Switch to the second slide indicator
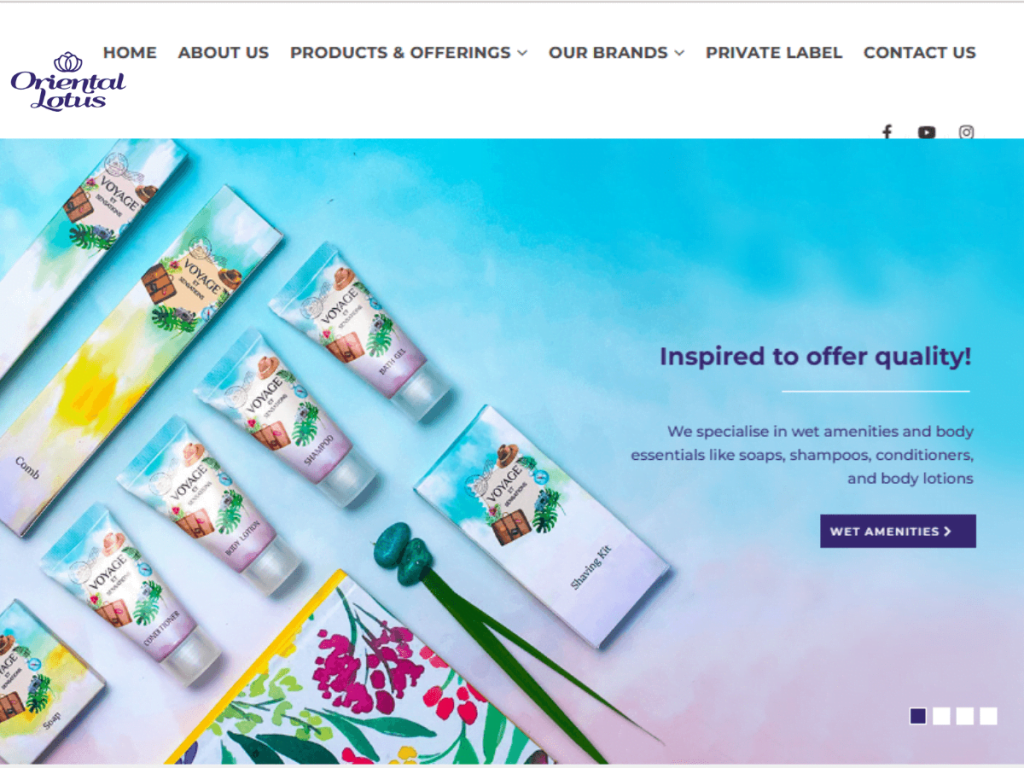The image size is (1024, 768). [942, 716]
